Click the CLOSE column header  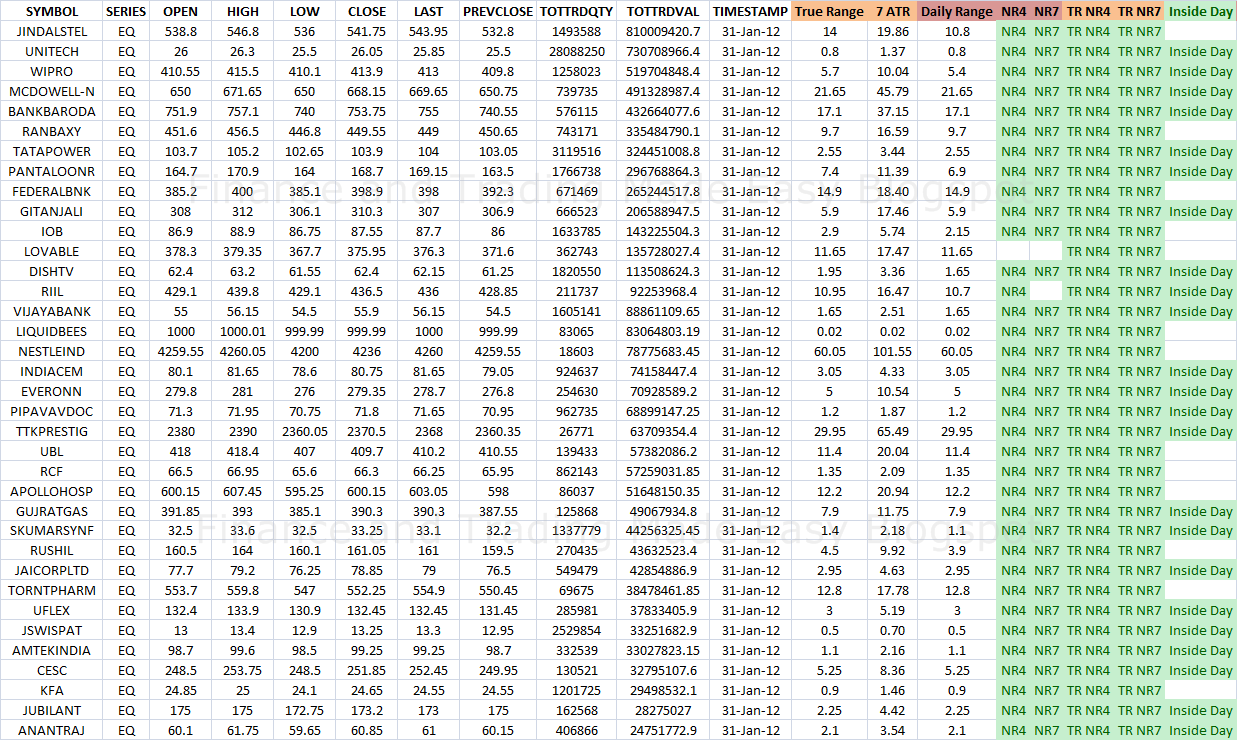tap(366, 11)
